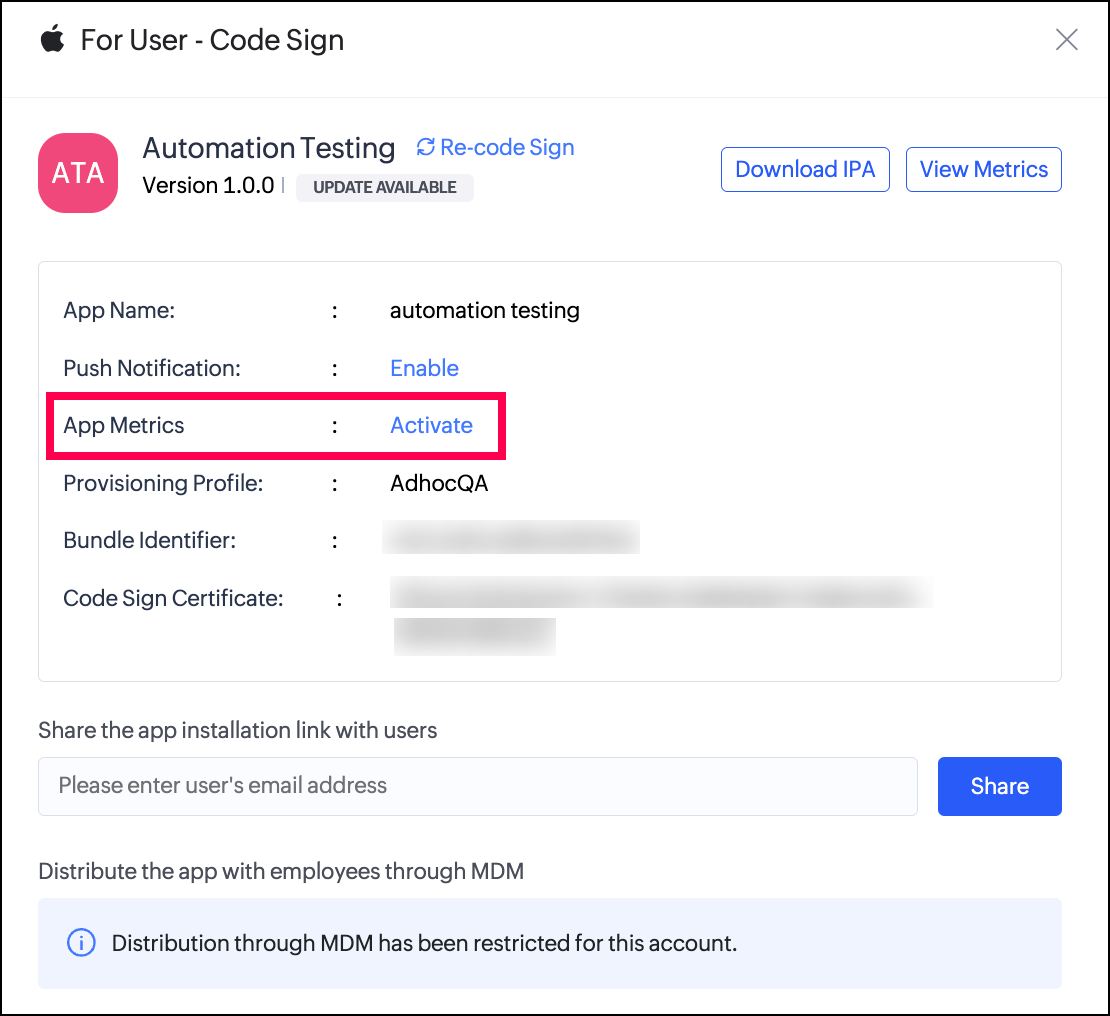Close the Code Sign dialog

pyautogui.click(x=1067, y=40)
